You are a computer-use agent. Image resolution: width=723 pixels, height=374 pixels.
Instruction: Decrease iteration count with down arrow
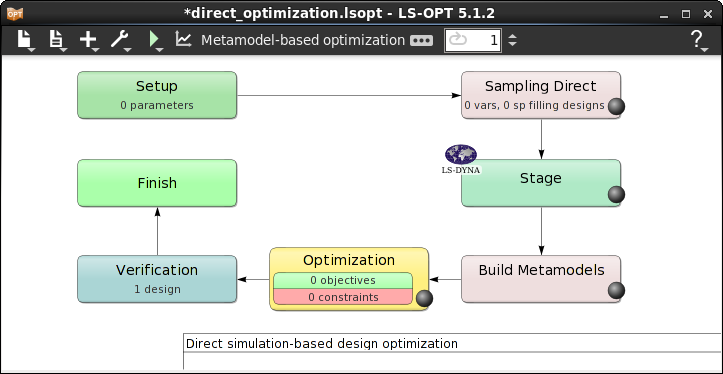pyautogui.click(x=512, y=44)
